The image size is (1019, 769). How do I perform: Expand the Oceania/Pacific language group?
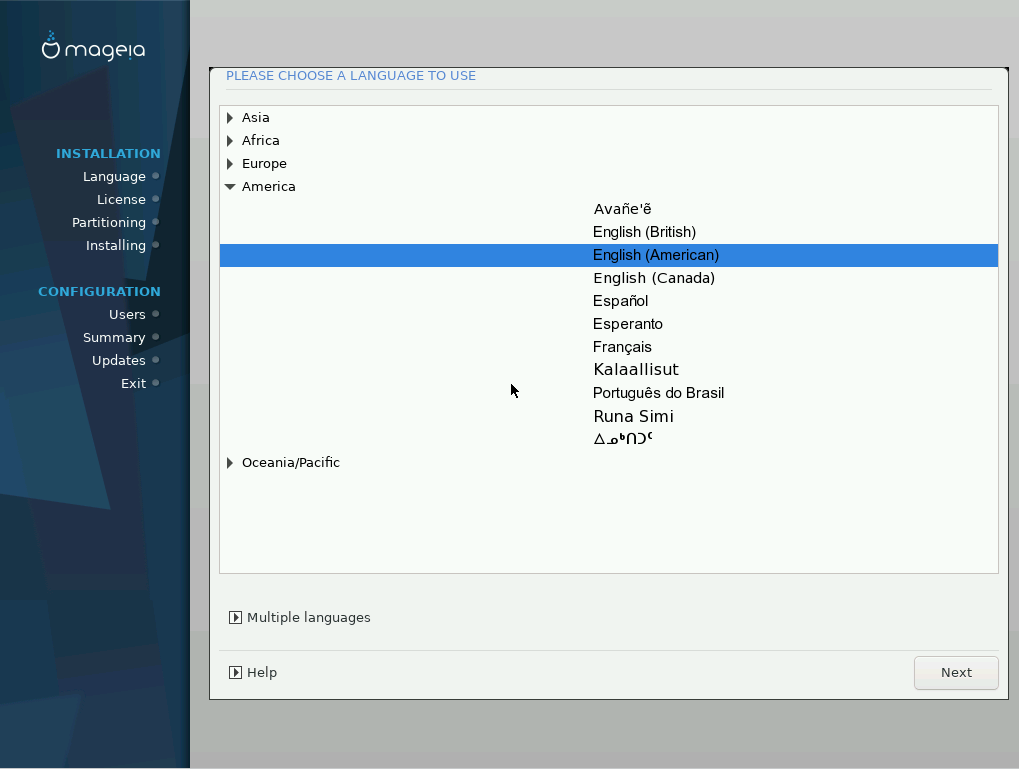pos(230,463)
